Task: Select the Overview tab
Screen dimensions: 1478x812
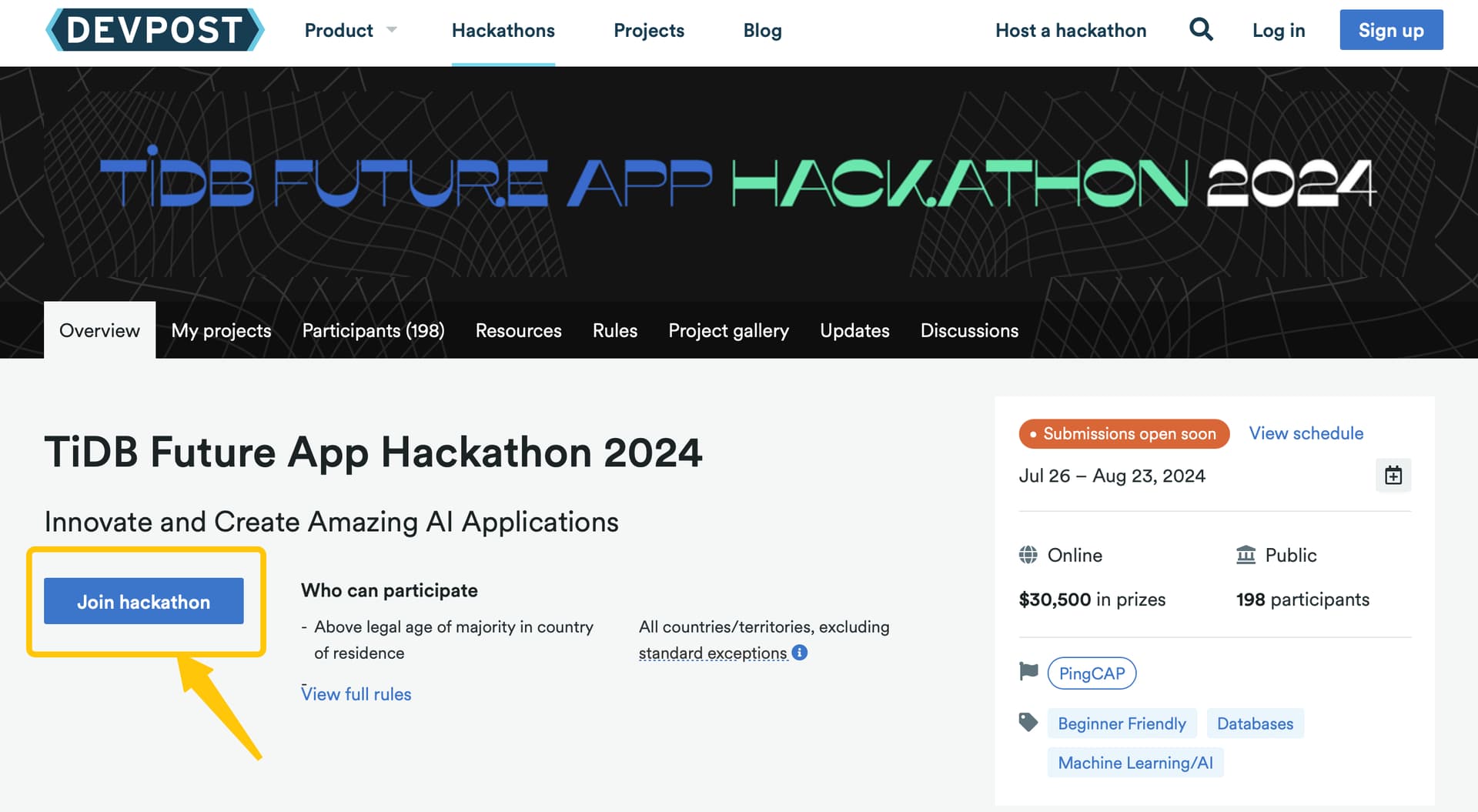Action: tap(99, 330)
